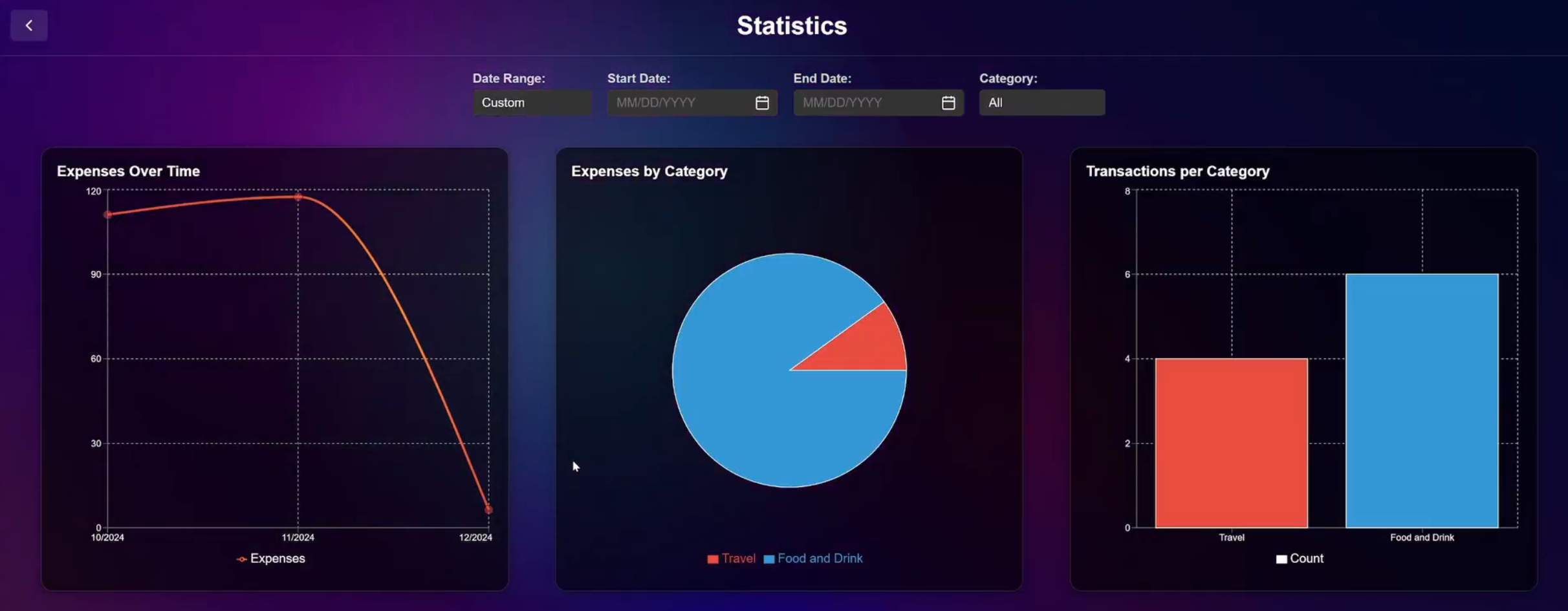Toggle Food and Drink pie legend
Screen dimensions: 1568x611
[820, 559]
